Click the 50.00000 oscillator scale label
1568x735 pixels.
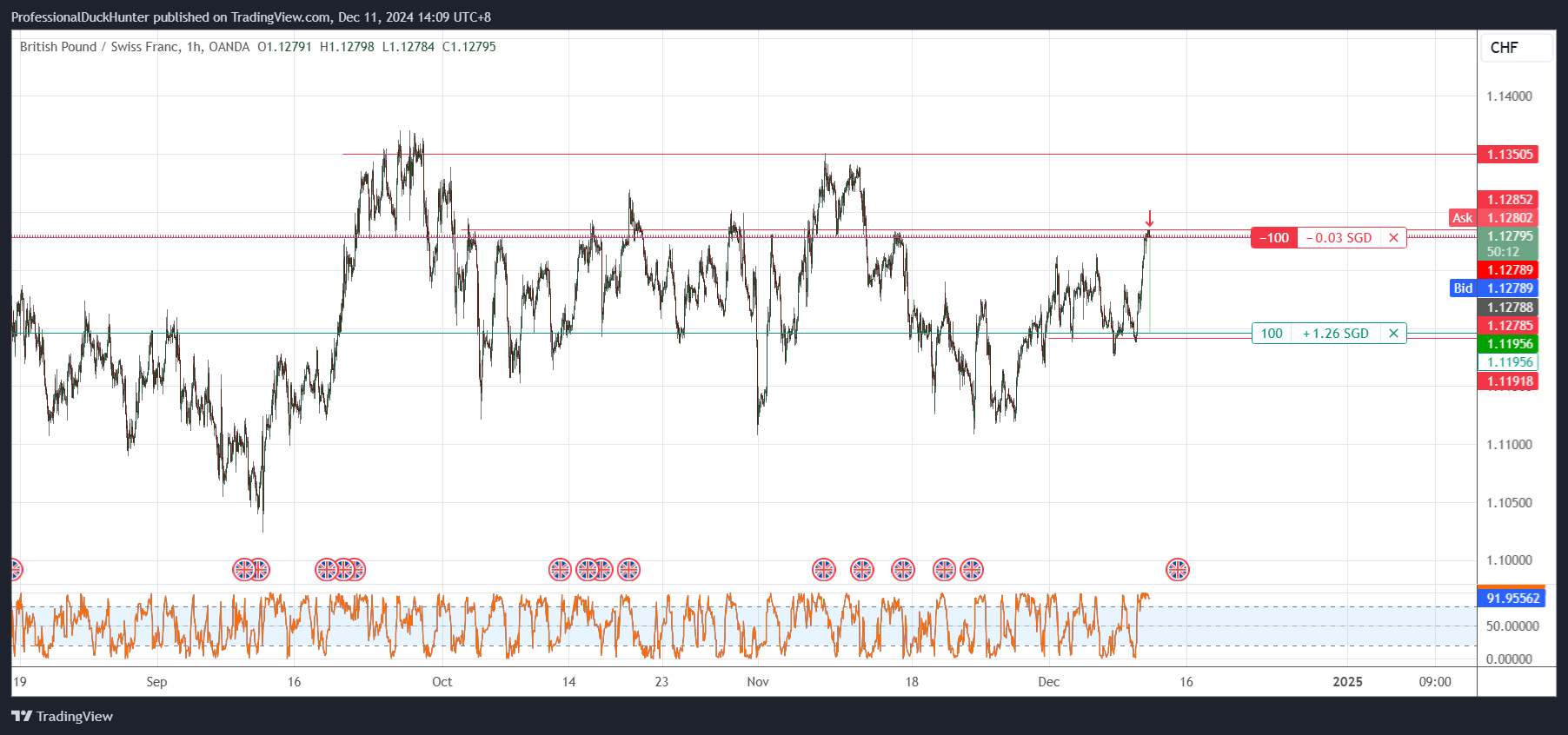coord(1512,626)
